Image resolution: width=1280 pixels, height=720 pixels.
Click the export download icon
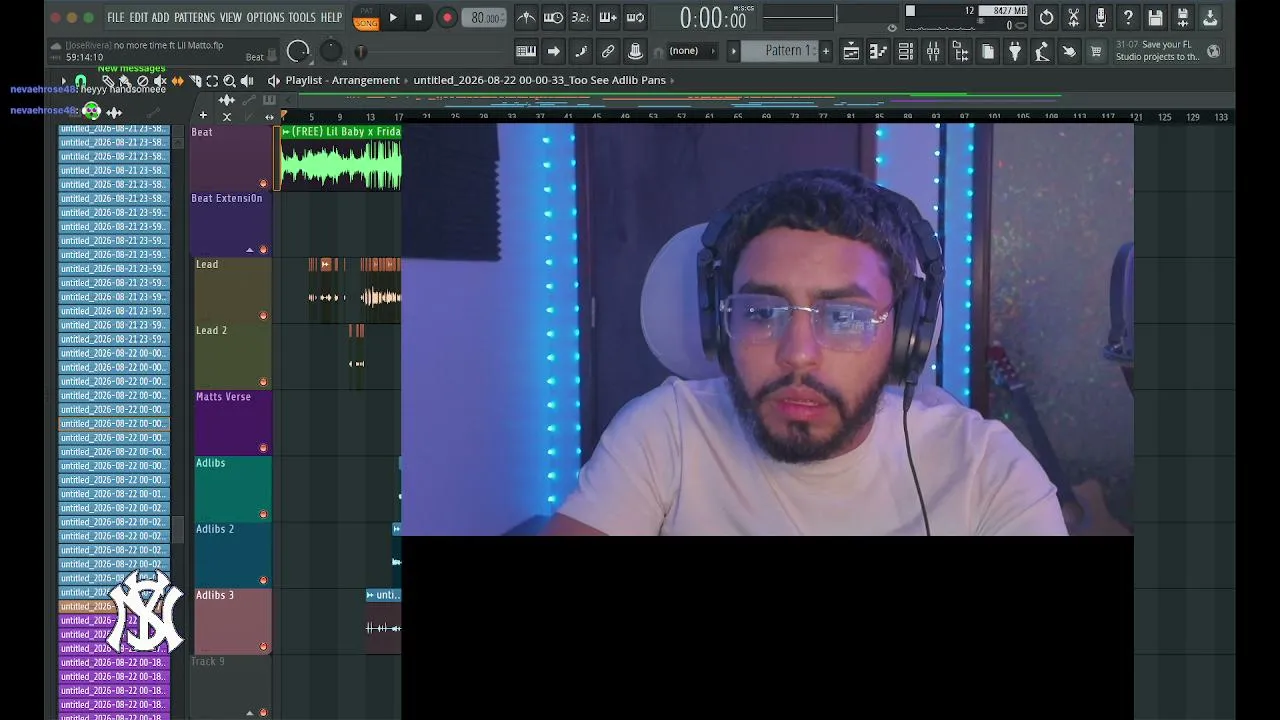pos(1209,17)
